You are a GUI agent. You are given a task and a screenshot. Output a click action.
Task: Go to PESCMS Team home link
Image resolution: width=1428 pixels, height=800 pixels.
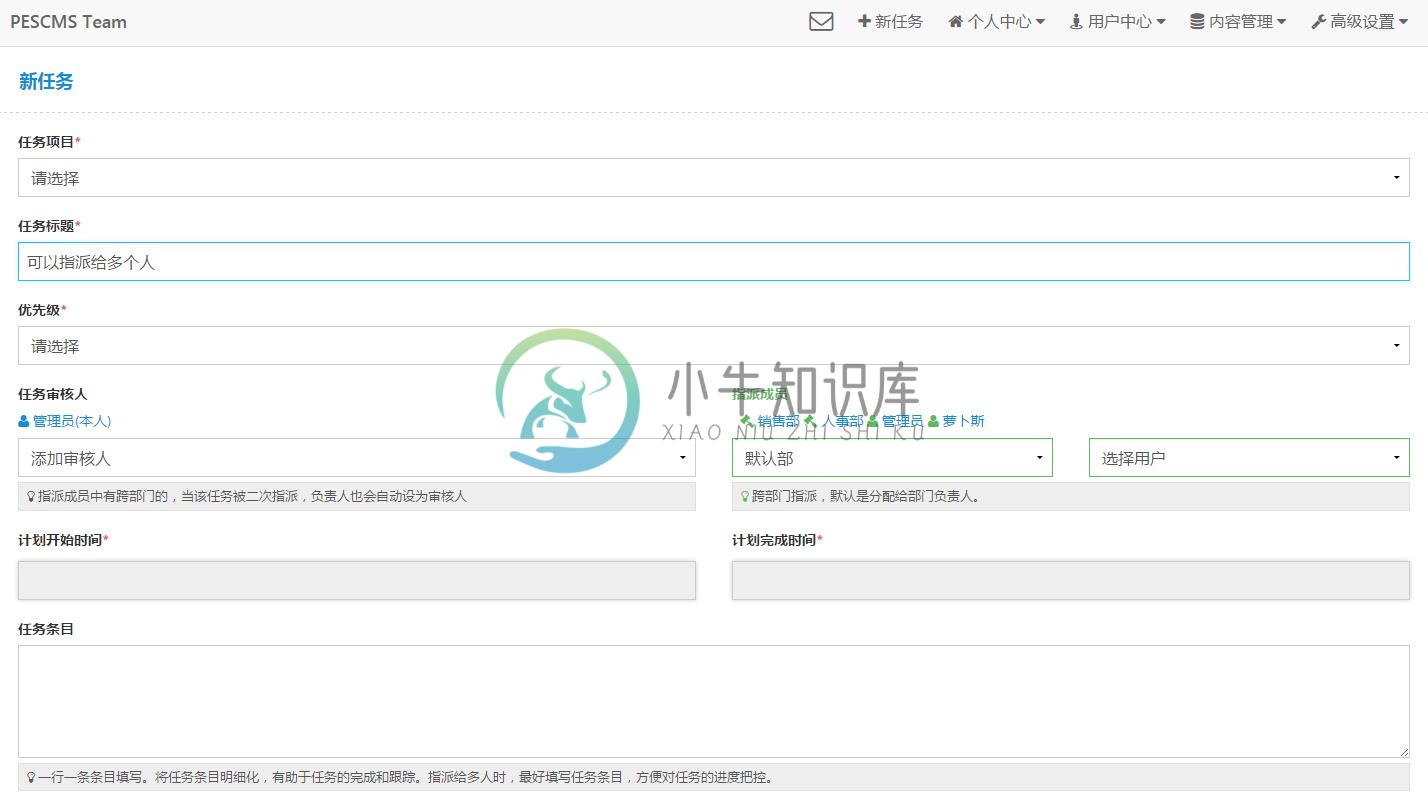click(x=68, y=21)
